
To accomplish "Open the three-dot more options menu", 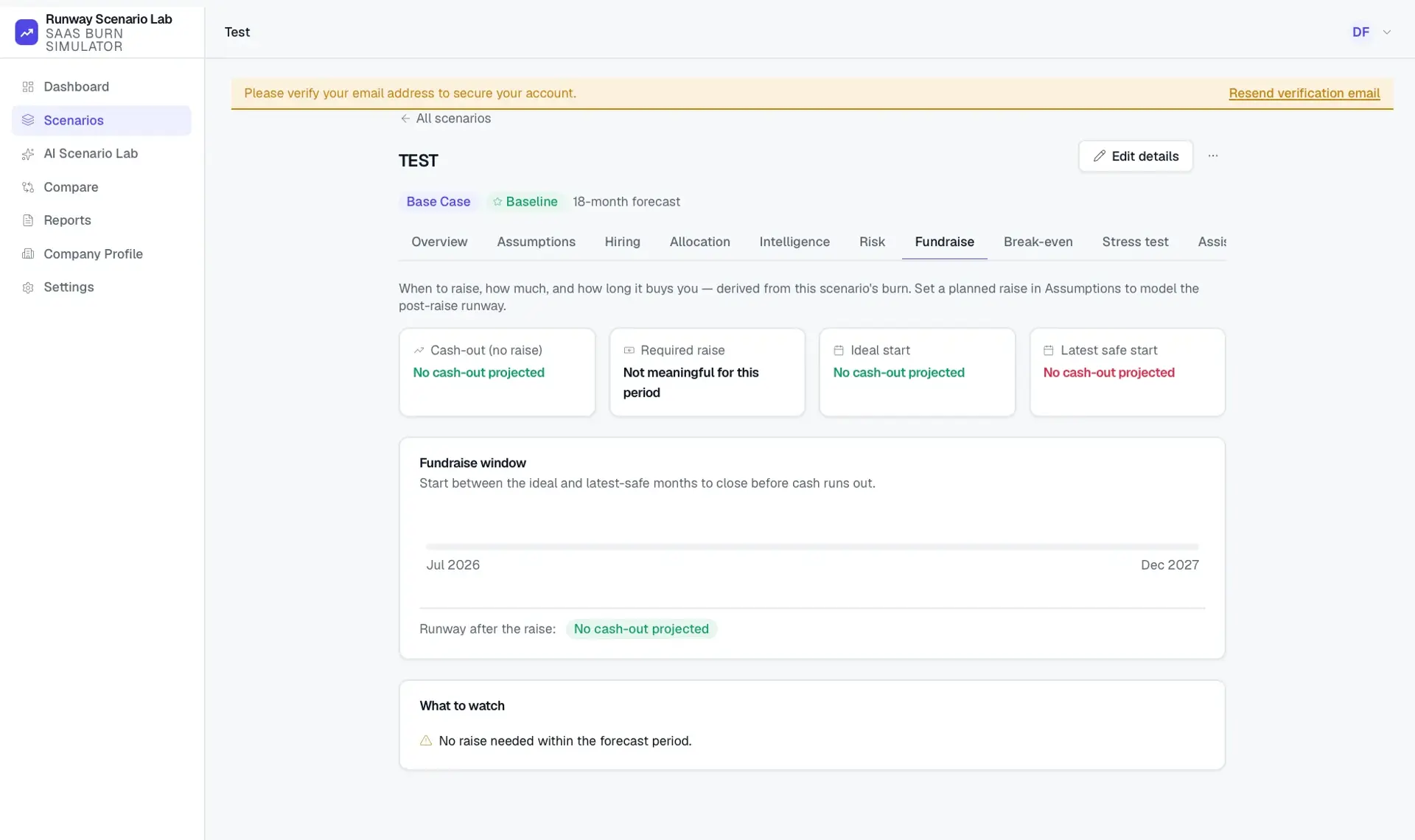I will (1213, 156).
